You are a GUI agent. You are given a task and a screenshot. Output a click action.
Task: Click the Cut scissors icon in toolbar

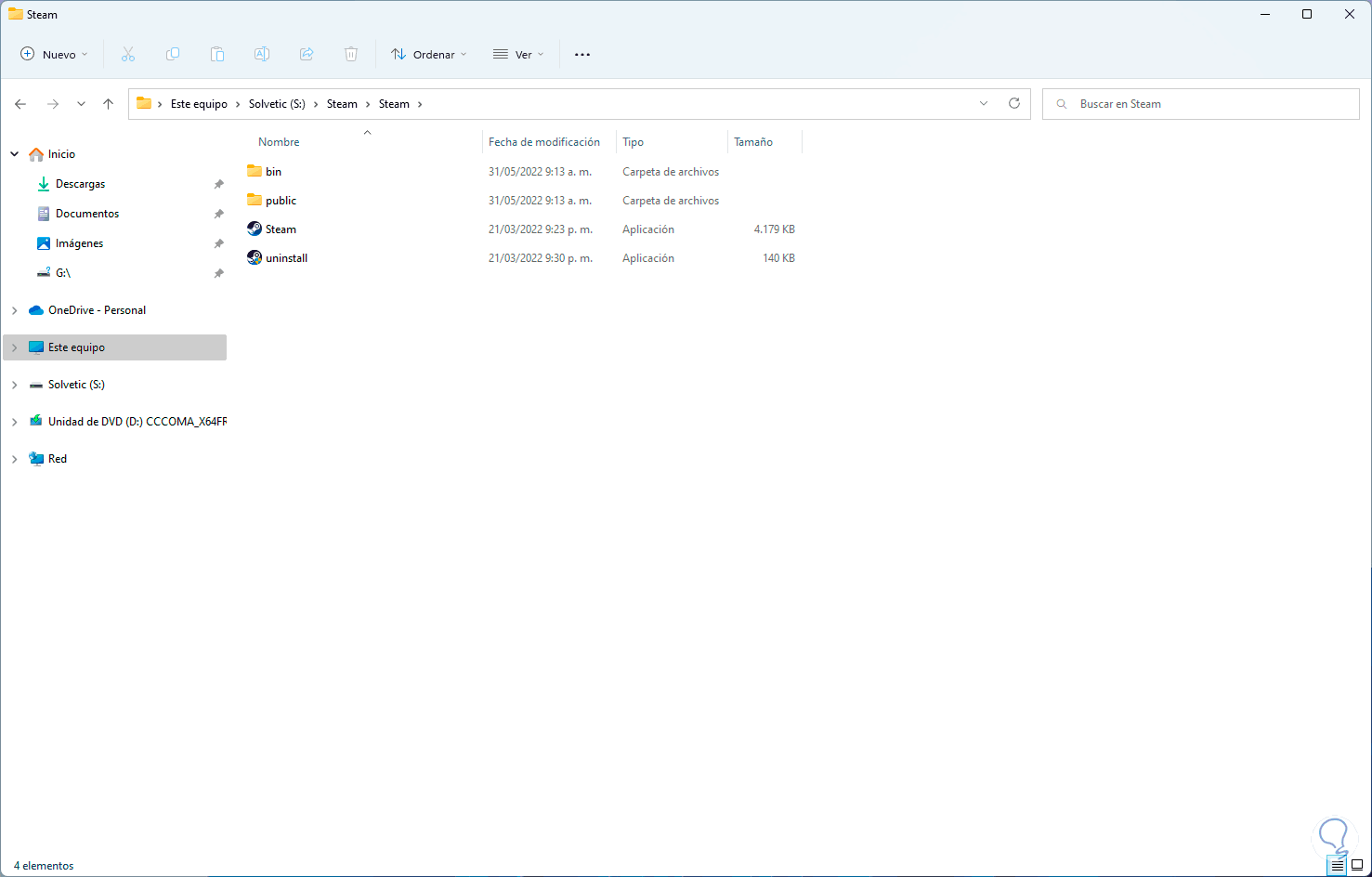tap(128, 55)
